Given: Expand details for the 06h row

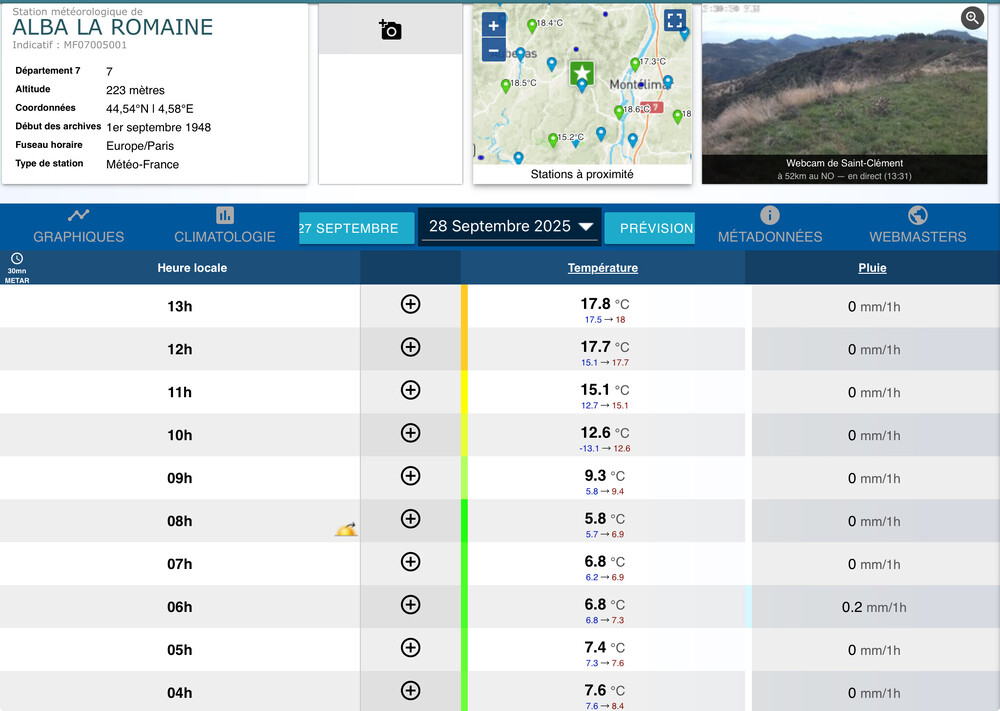Looking at the screenshot, I should pyautogui.click(x=410, y=605).
